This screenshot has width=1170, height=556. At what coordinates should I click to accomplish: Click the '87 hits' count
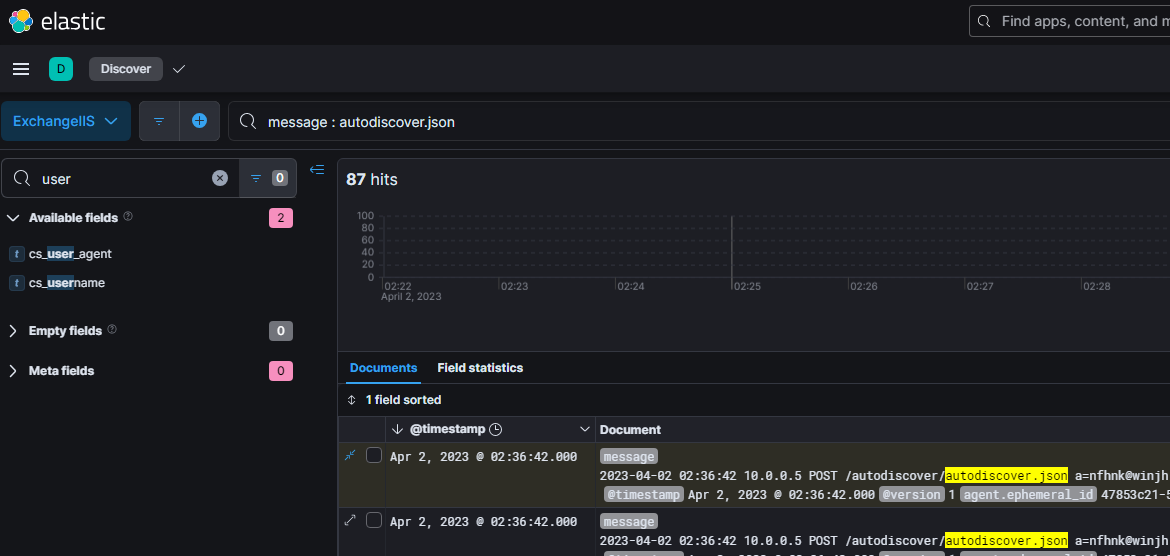coord(372,180)
